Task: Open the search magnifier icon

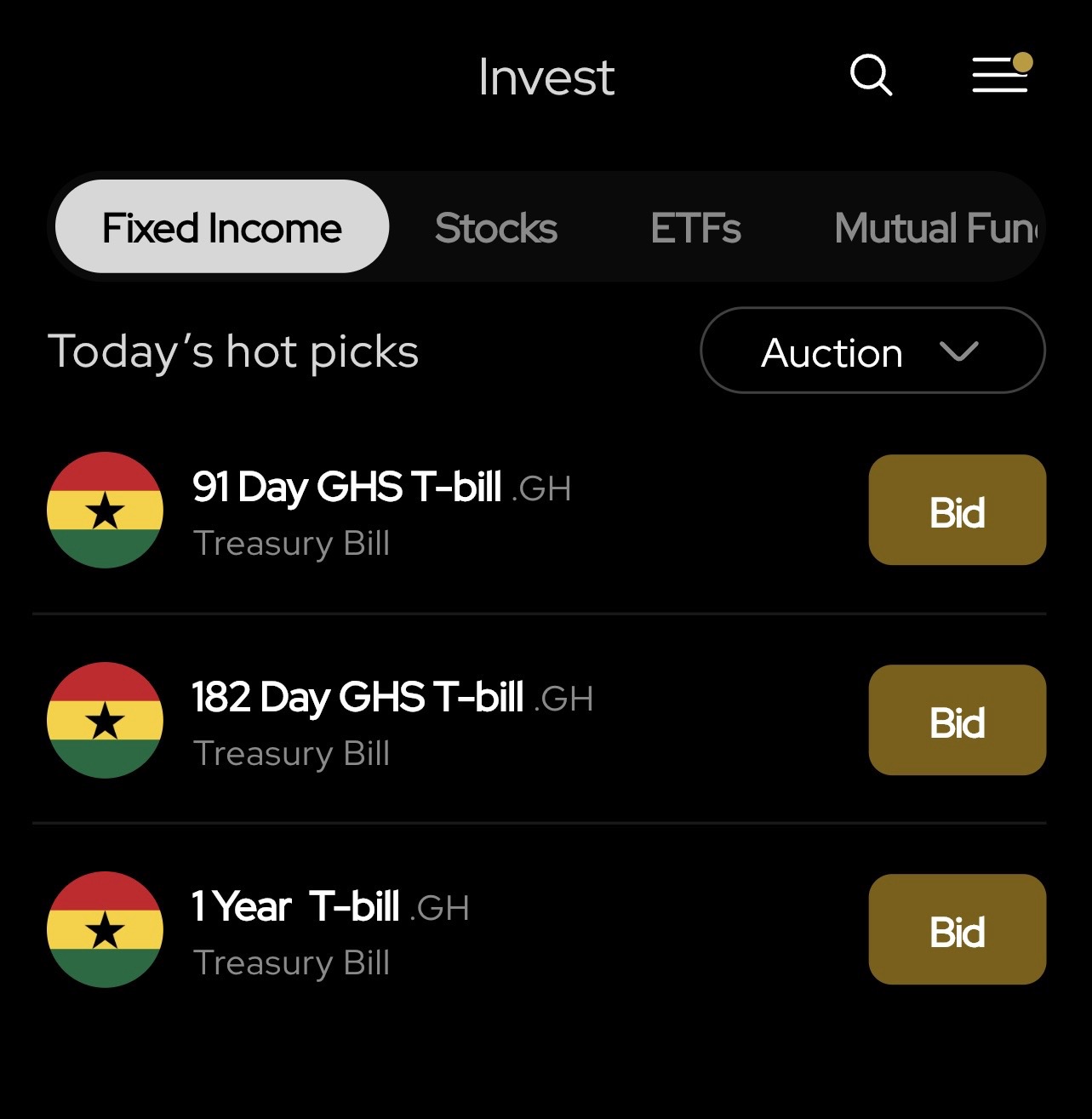Action: tap(871, 75)
